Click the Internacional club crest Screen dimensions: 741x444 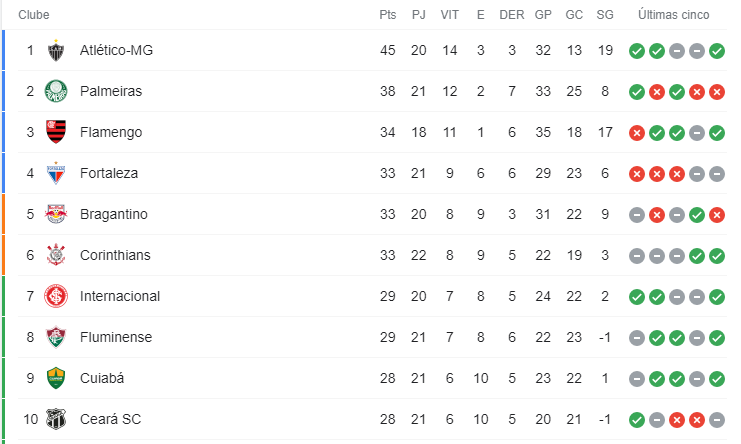(x=56, y=296)
